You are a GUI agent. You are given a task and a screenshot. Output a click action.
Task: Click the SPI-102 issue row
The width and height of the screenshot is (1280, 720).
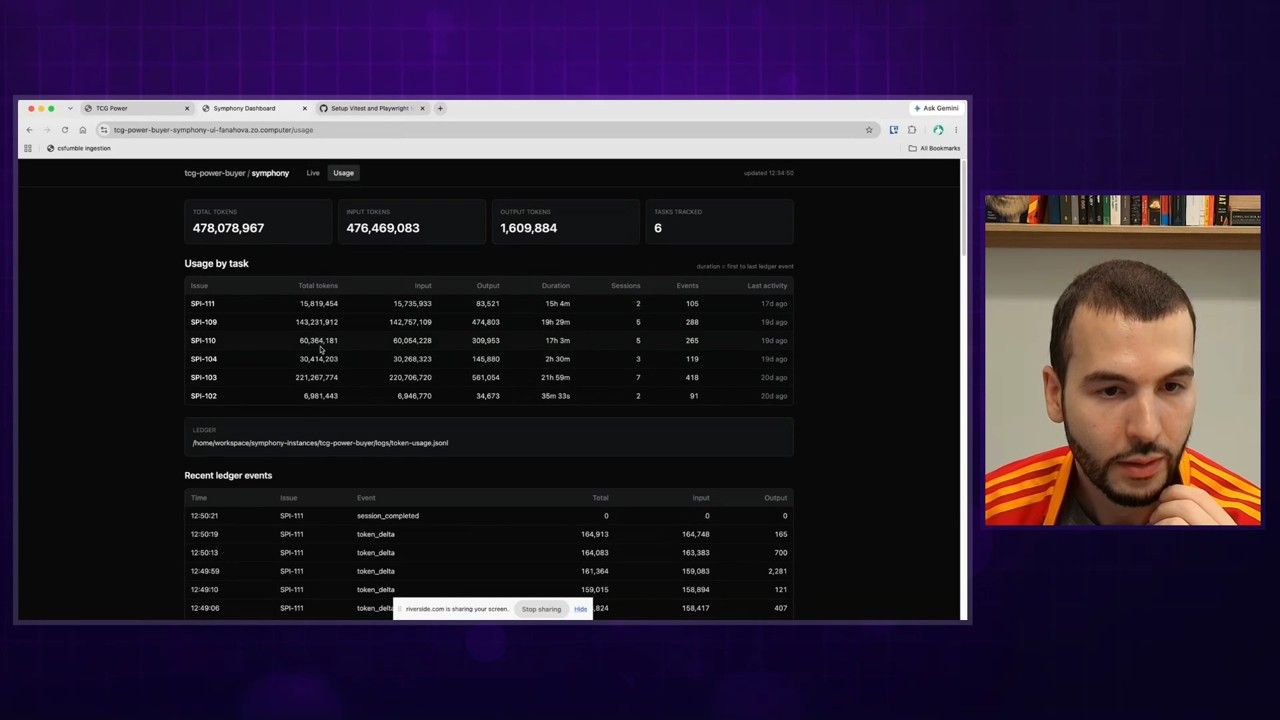coord(489,396)
